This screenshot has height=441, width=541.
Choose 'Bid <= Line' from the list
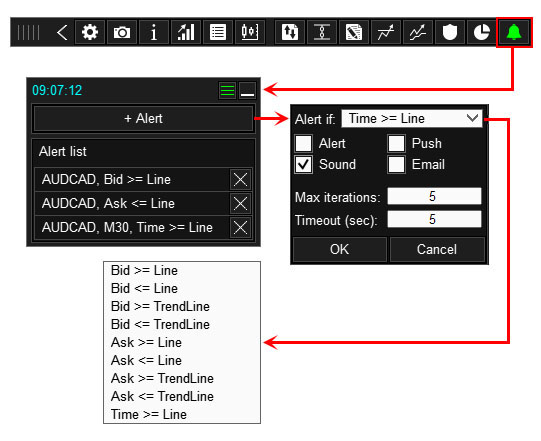tap(182, 288)
